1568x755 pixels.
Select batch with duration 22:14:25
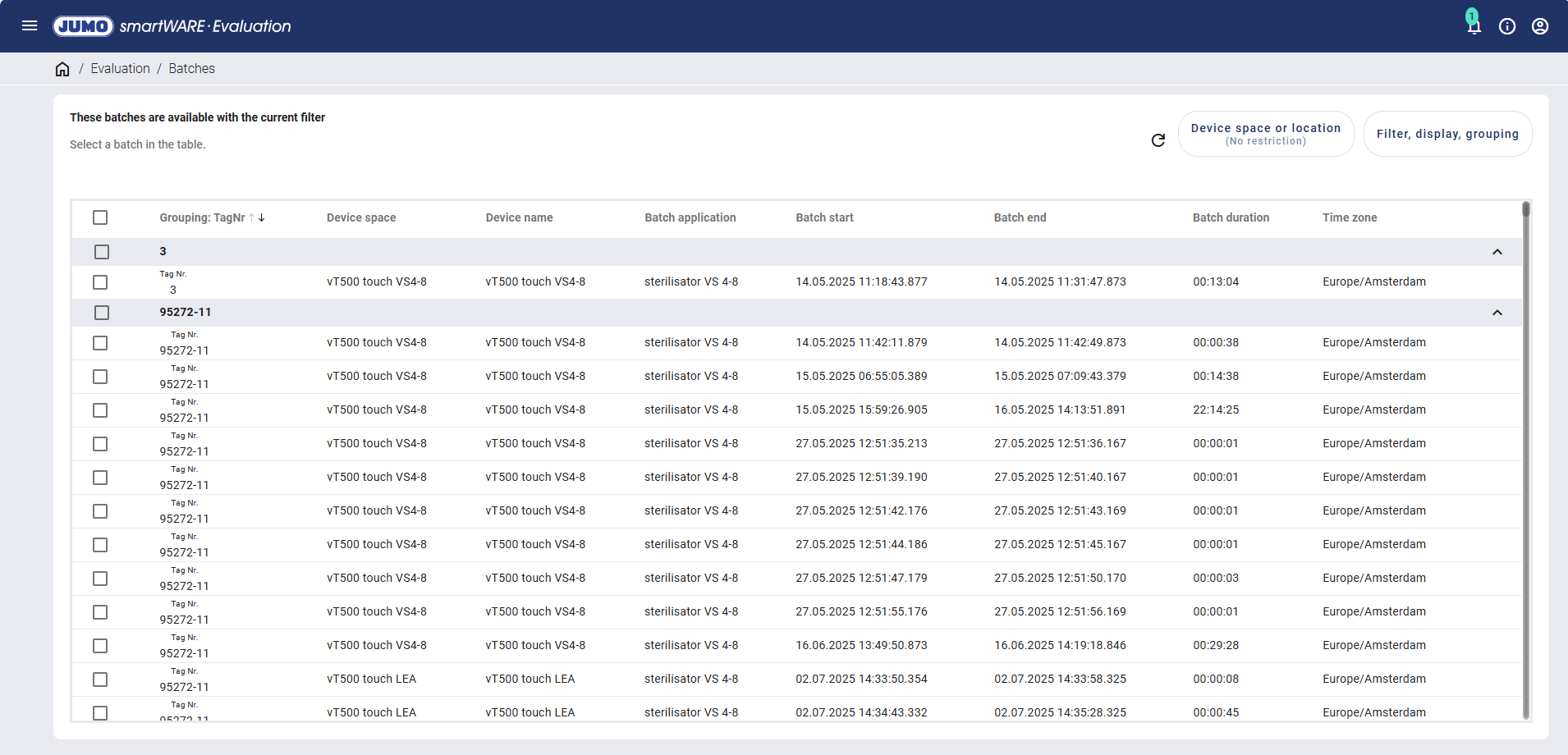point(100,410)
